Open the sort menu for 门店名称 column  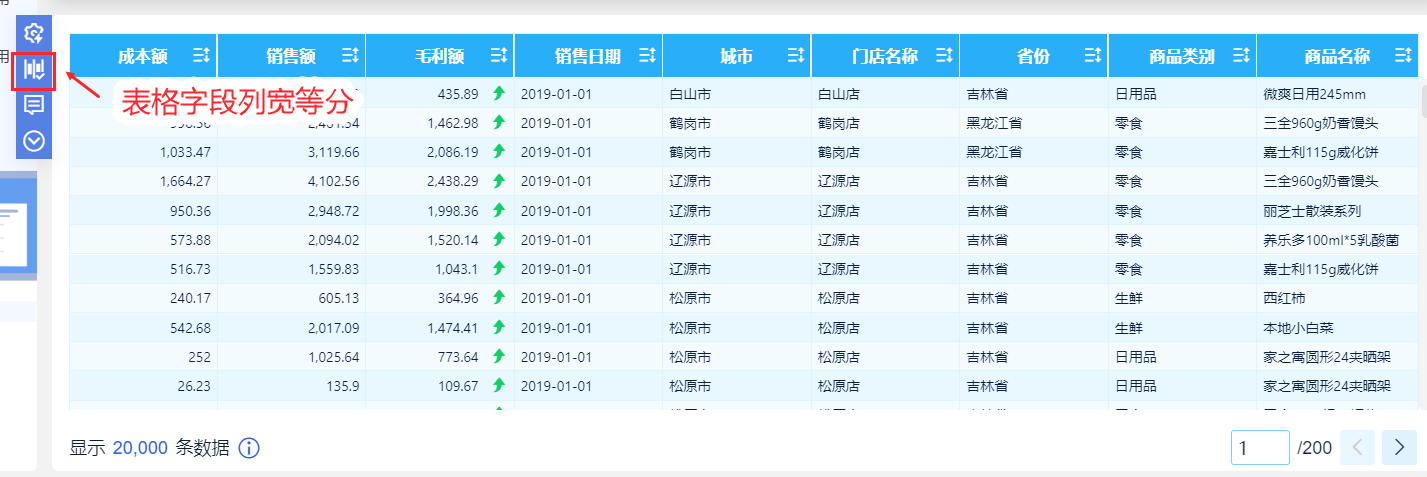coord(944,56)
